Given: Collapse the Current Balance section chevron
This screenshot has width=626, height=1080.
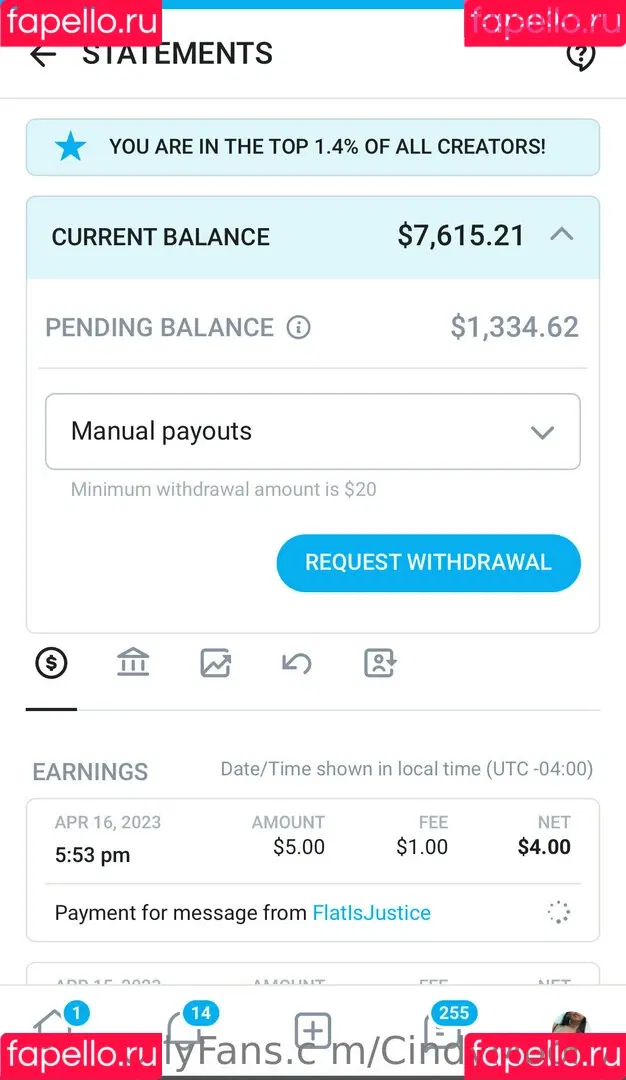Looking at the screenshot, I should (x=562, y=235).
